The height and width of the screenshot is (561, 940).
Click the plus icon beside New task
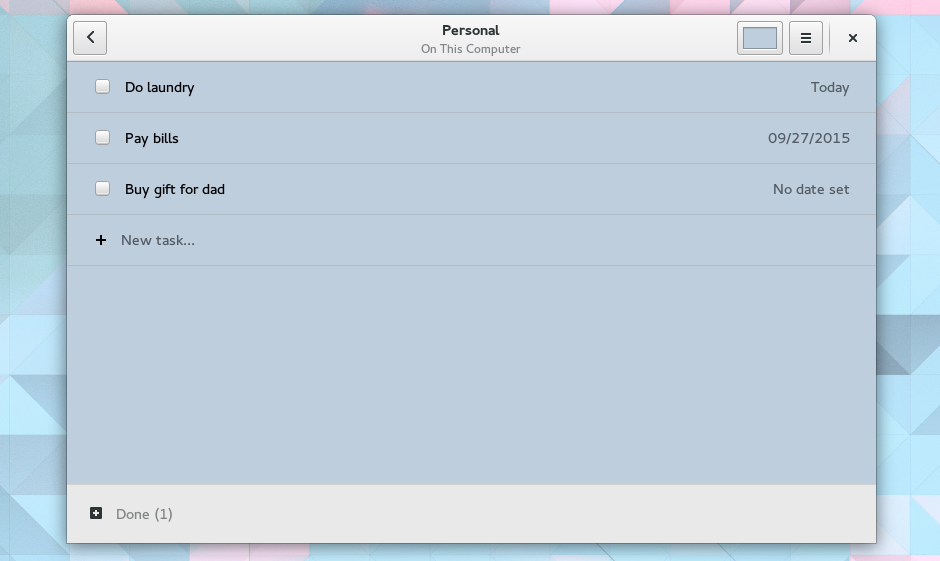coord(101,240)
